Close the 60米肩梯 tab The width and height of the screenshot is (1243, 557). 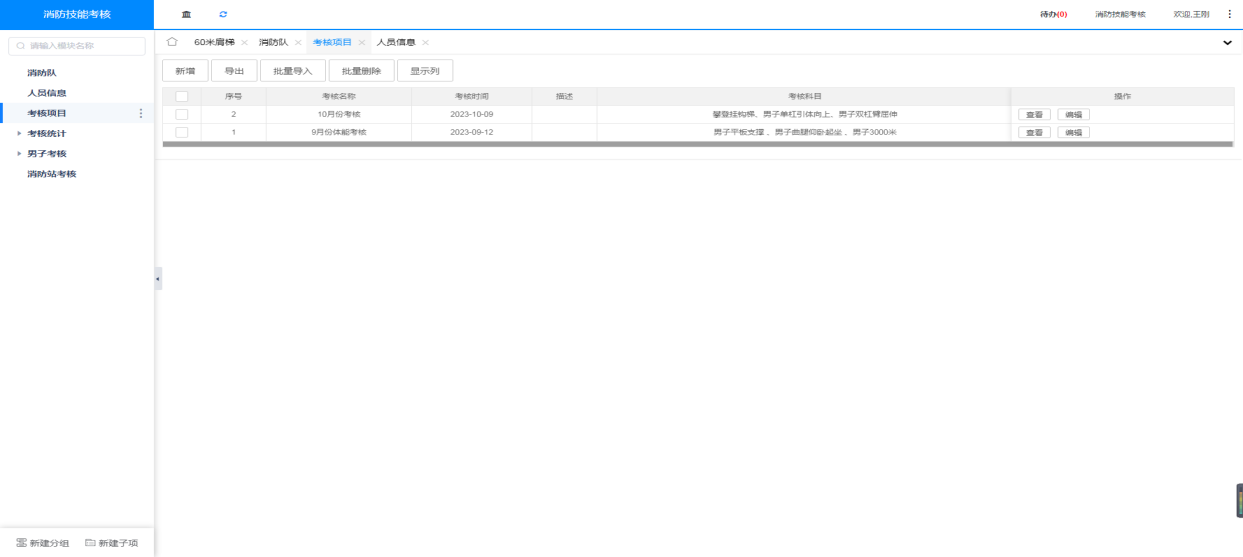click(244, 42)
